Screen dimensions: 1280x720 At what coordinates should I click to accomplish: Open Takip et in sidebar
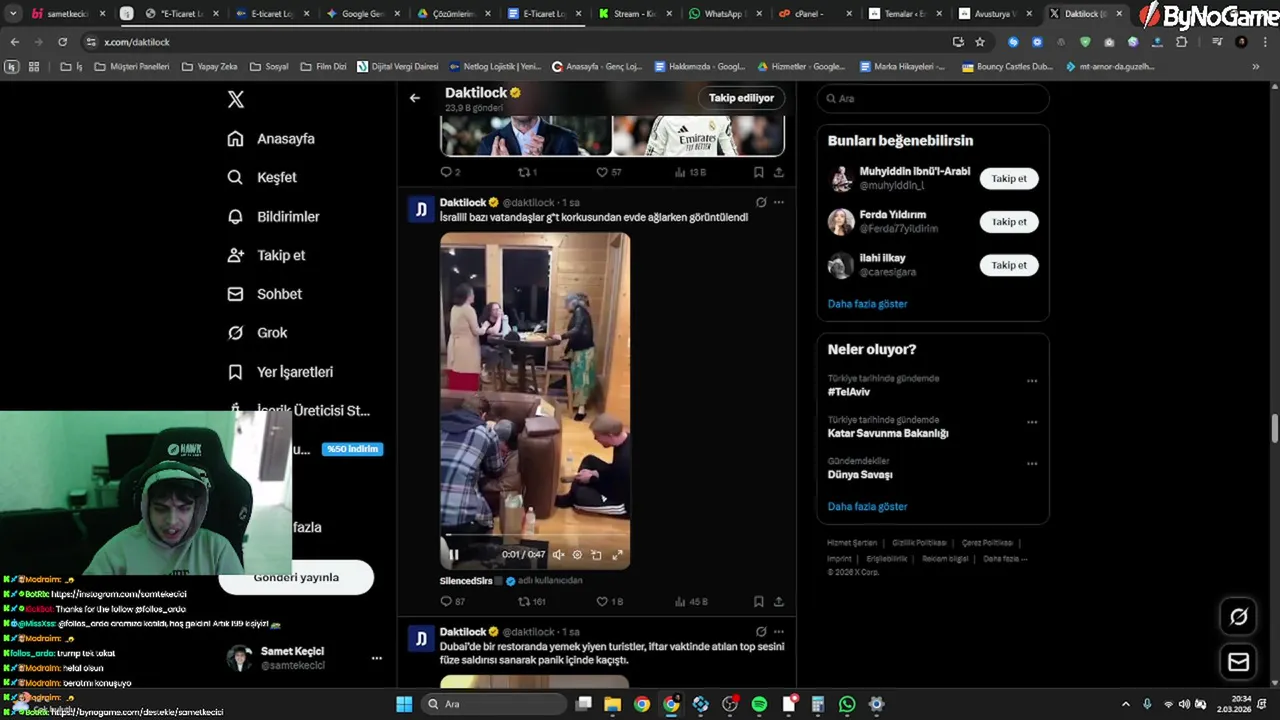tap(266, 255)
